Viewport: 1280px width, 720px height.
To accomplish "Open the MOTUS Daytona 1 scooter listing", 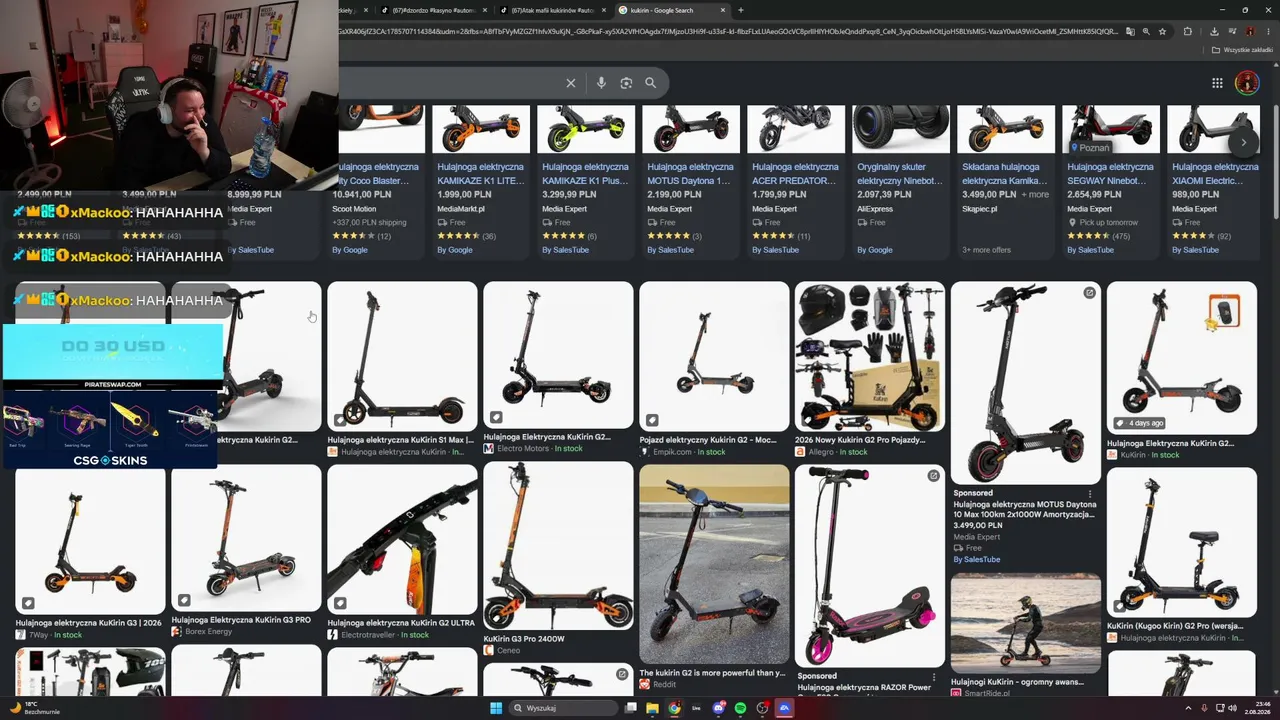I will [x=691, y=180].
